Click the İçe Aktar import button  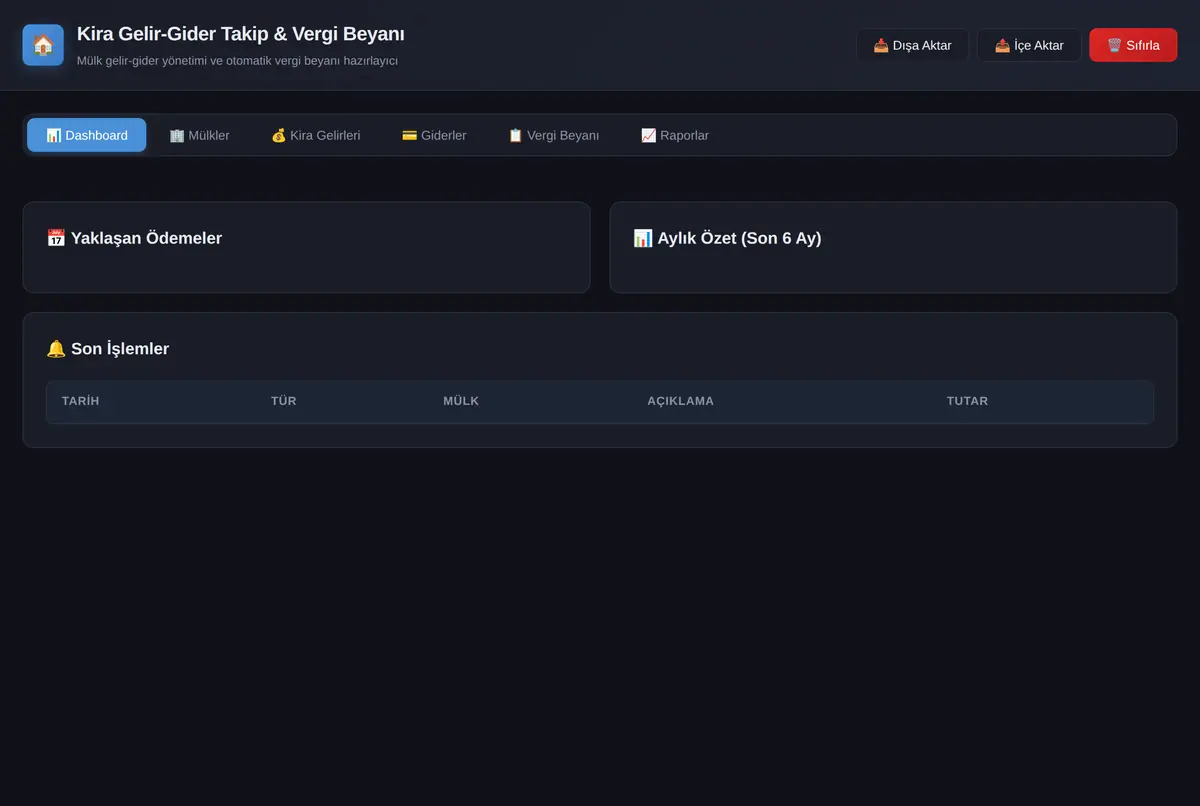[x=1029, y=45]
